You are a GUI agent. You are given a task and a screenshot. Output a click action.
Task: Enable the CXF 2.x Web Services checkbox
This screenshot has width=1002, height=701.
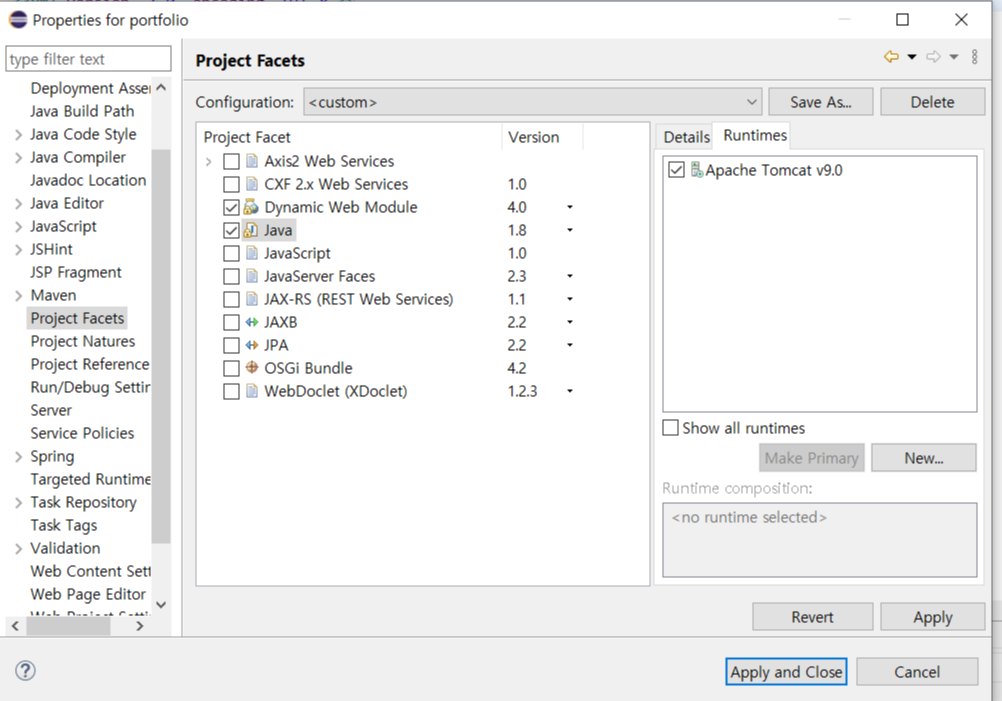click(231, 185)
